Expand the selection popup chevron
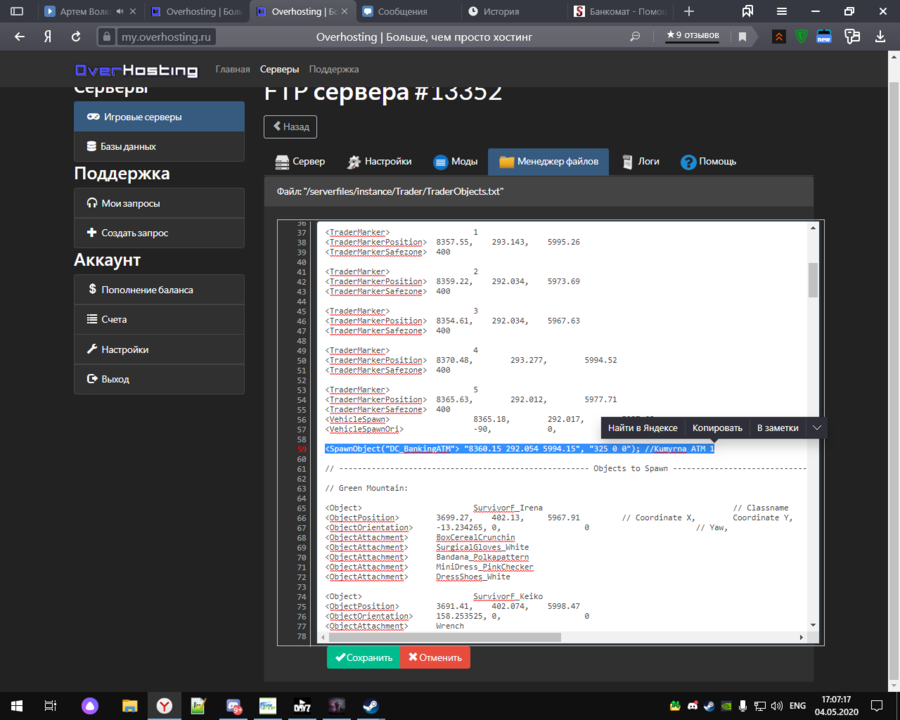Screen dimensions: 900x720 pyautogui.click(x=817, y=428)
